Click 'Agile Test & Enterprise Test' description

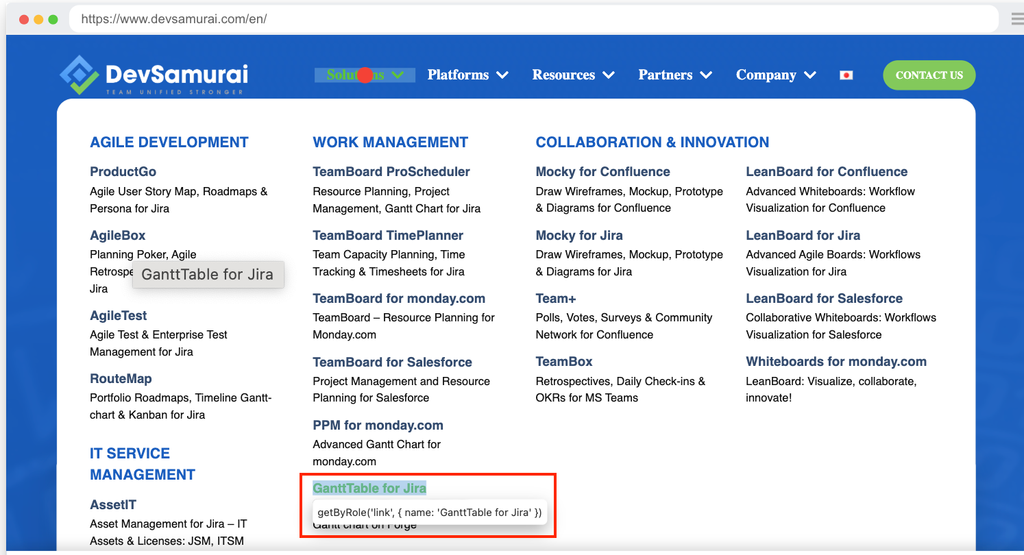tap(159, 343)
